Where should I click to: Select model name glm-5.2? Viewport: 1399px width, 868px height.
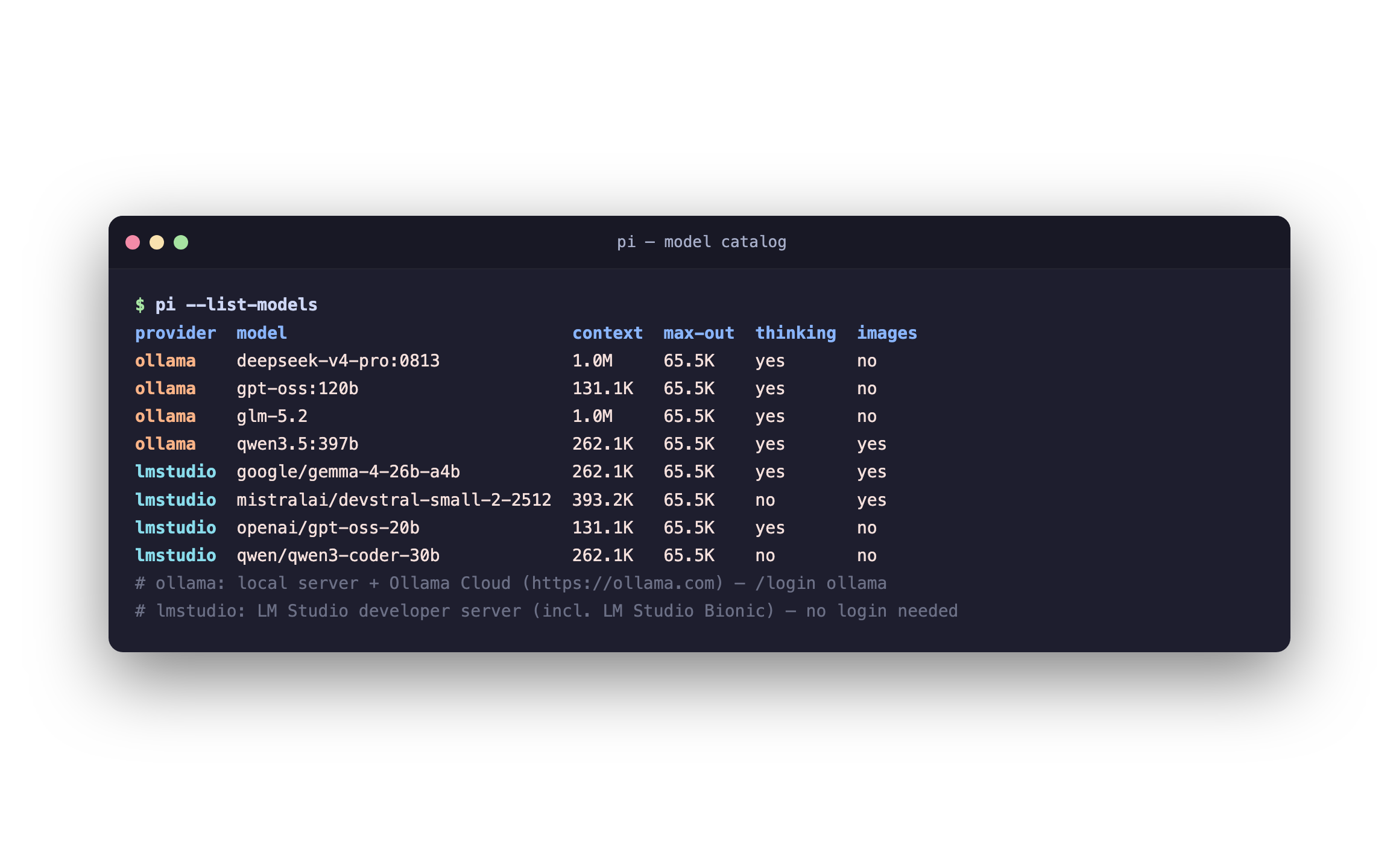click(x=272, y=417)
